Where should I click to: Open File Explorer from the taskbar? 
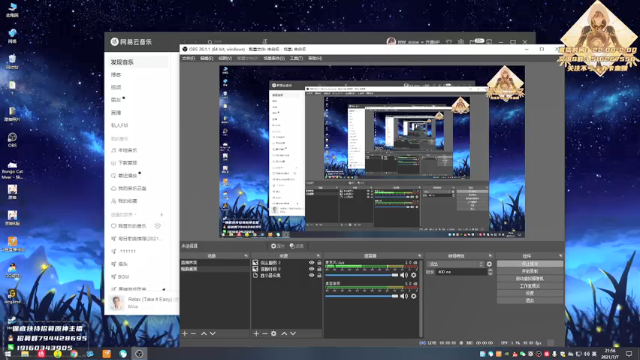coord(25,353)
